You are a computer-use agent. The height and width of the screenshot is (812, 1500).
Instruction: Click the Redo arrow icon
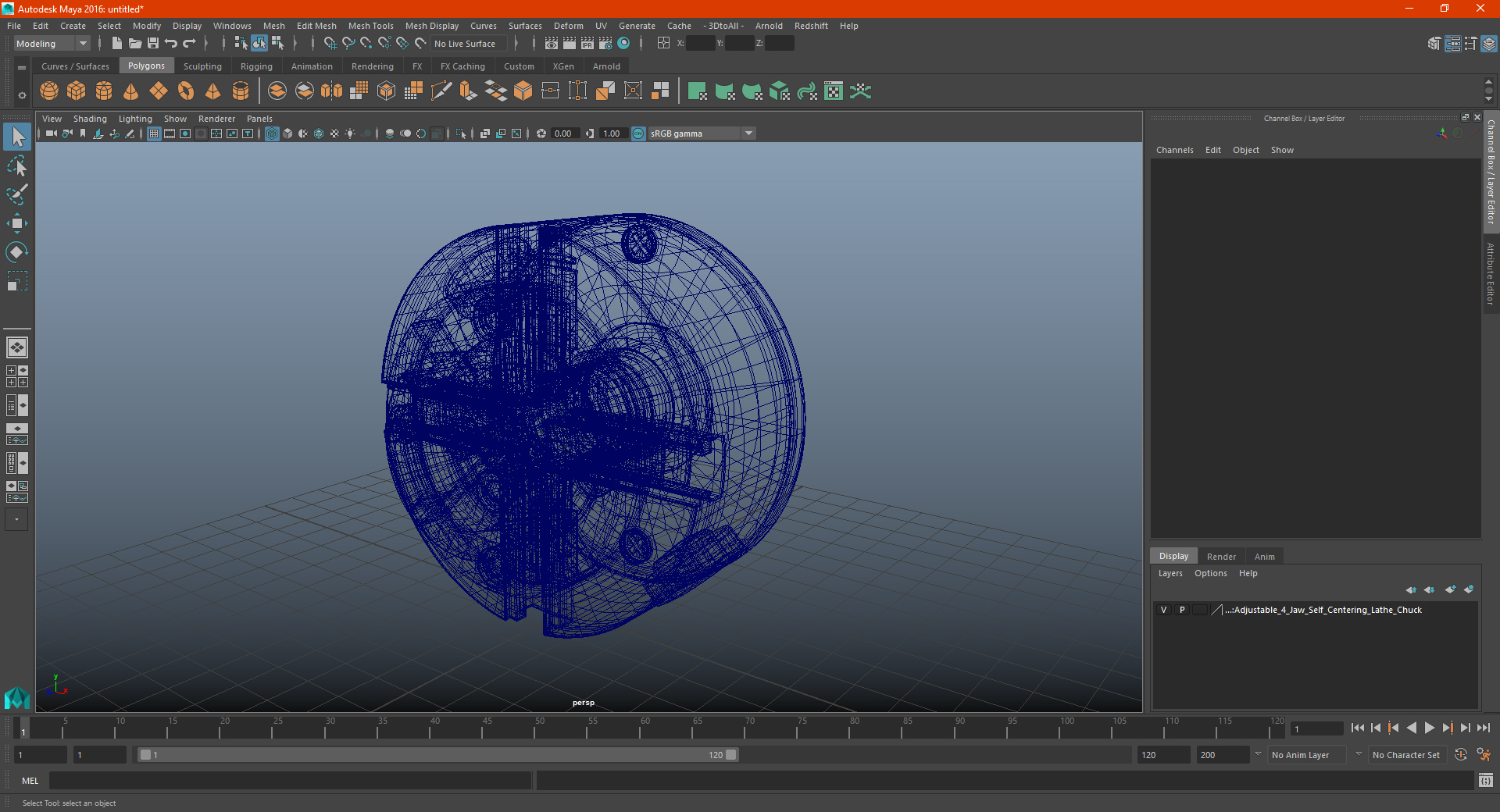(189, 44)
